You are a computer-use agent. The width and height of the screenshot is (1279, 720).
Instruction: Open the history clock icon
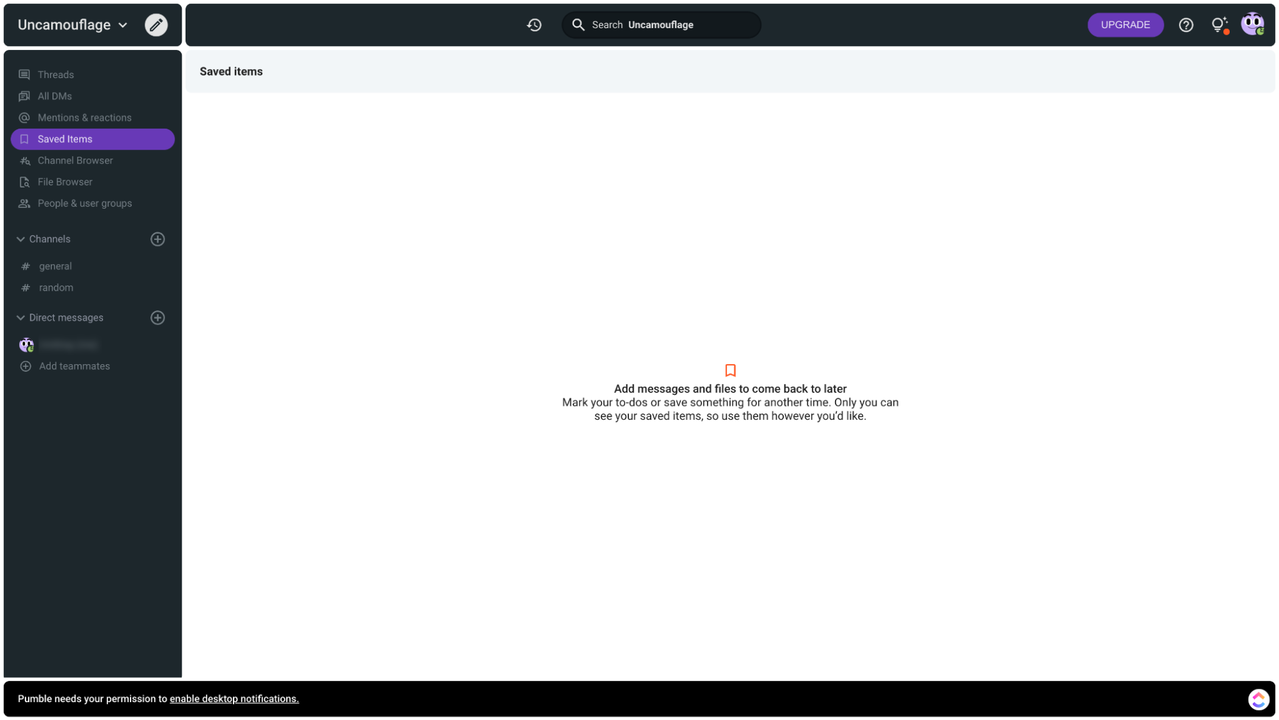(534, 25)
